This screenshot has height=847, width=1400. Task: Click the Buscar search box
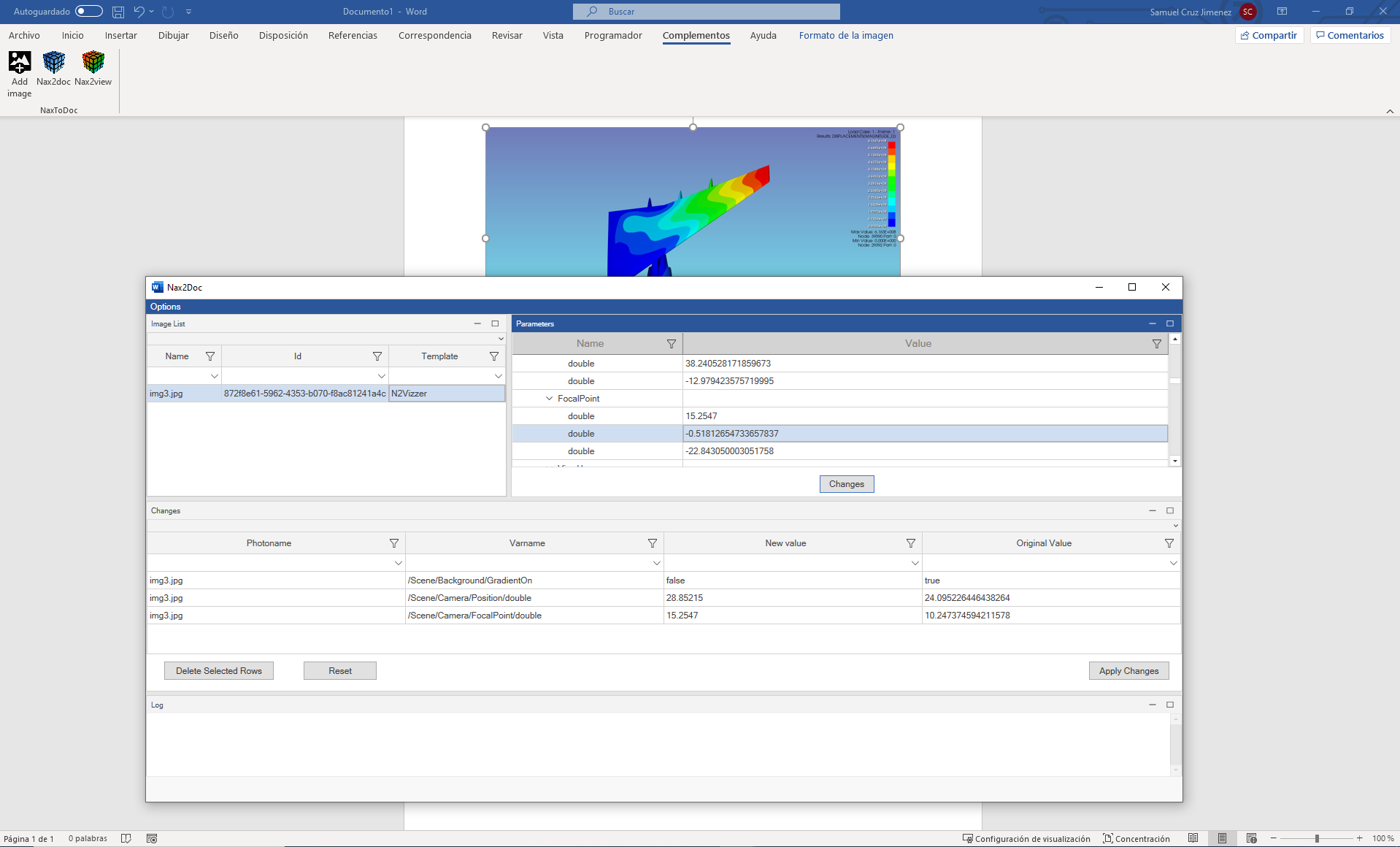[707, 12]
